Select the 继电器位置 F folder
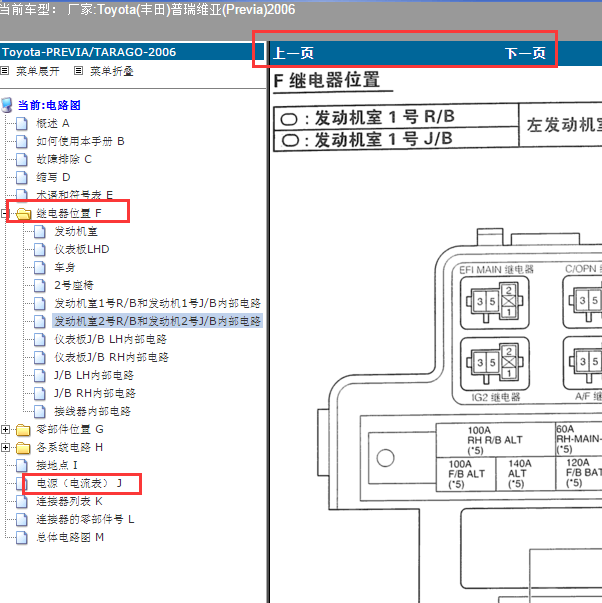 [69, 213]
